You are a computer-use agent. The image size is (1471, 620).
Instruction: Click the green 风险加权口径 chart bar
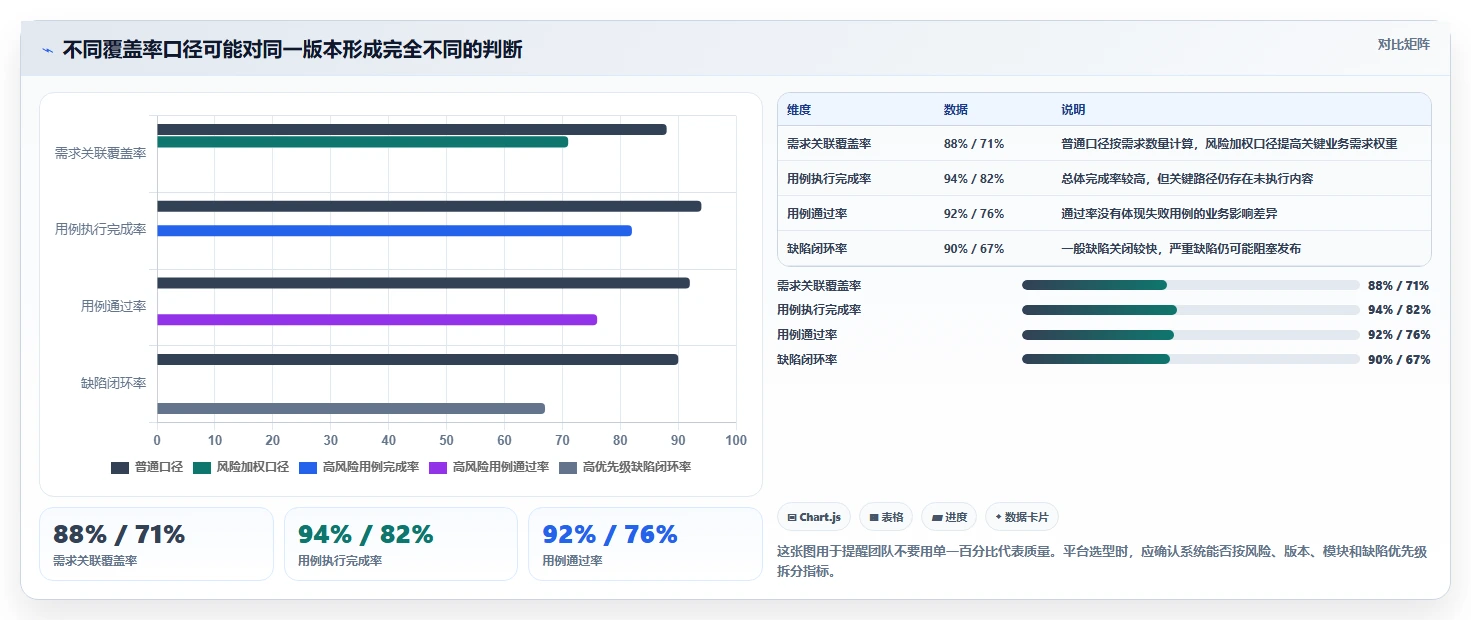[x=362, y=142]
